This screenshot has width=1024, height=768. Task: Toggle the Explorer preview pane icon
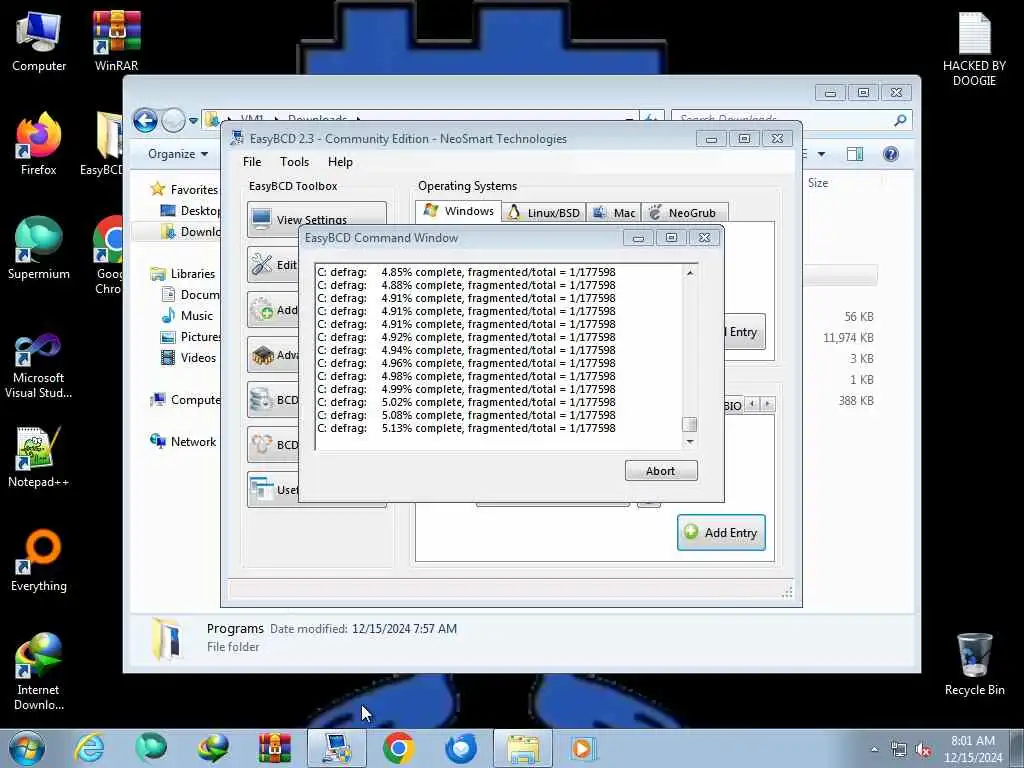(x=855, y=154)
